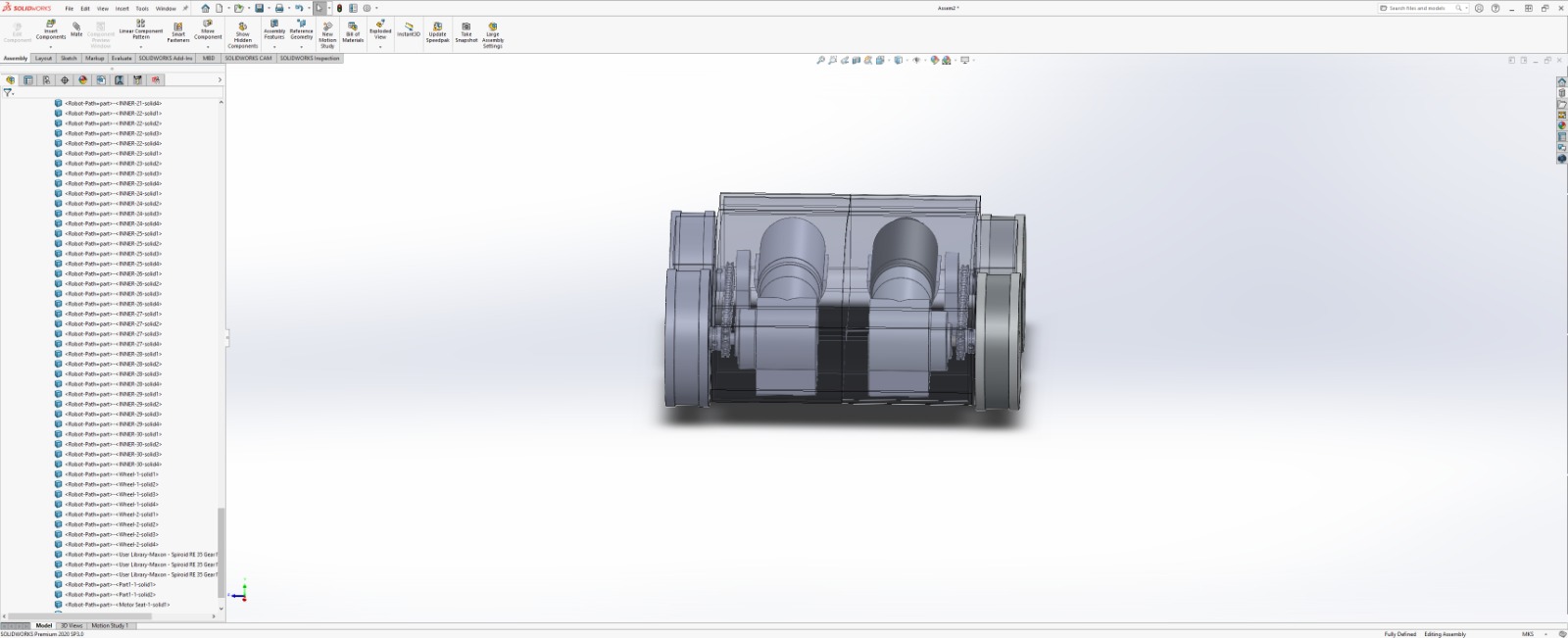Open Smart Fasteners
1568x638 pixels.
click(x=178, y=31)
